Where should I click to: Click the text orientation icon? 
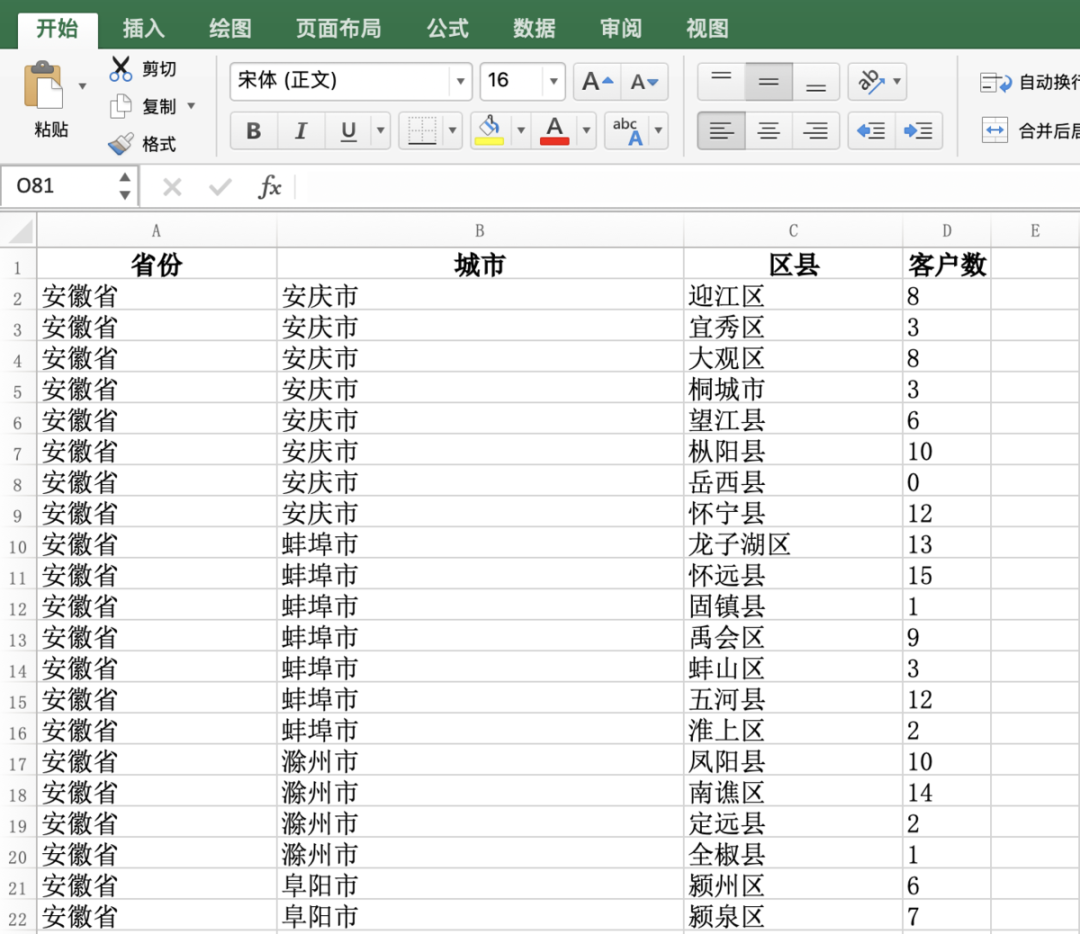click(x=871, y=82)
